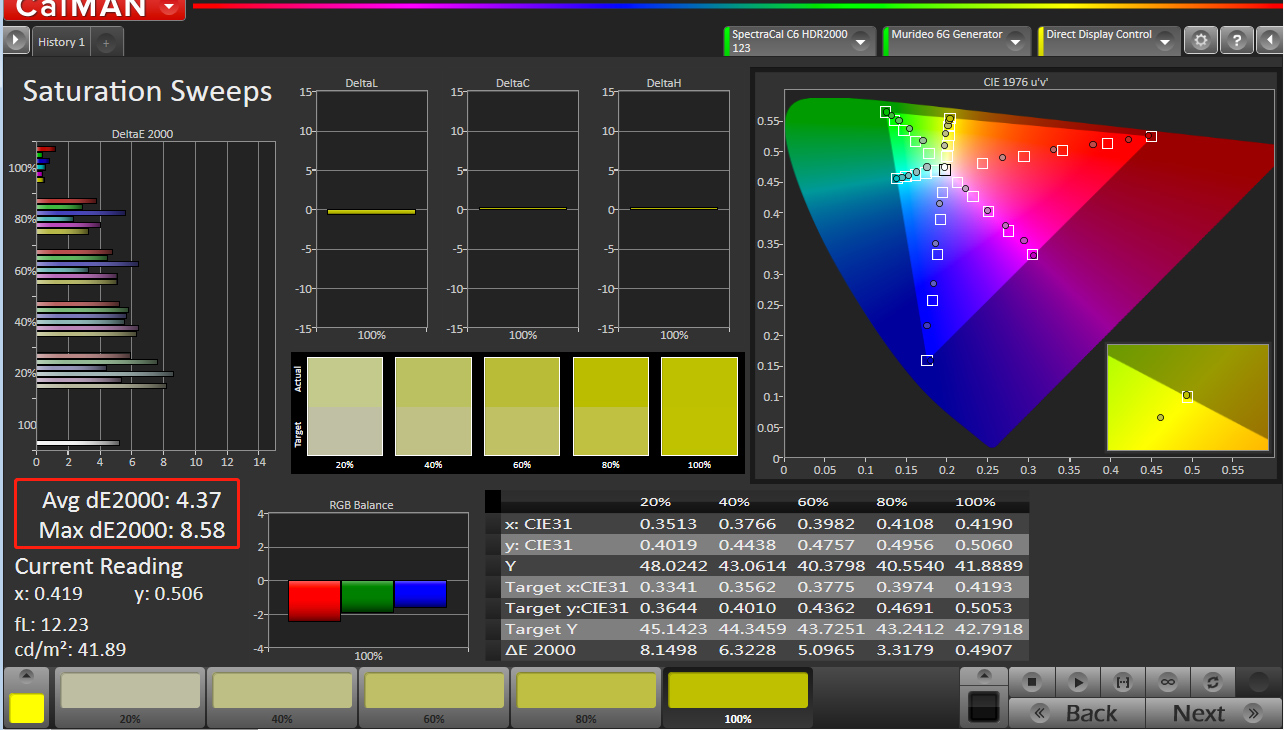Screen dimensions: 1284x730
Task: Expand left panel with arrow icon
Action: [16, 42]
